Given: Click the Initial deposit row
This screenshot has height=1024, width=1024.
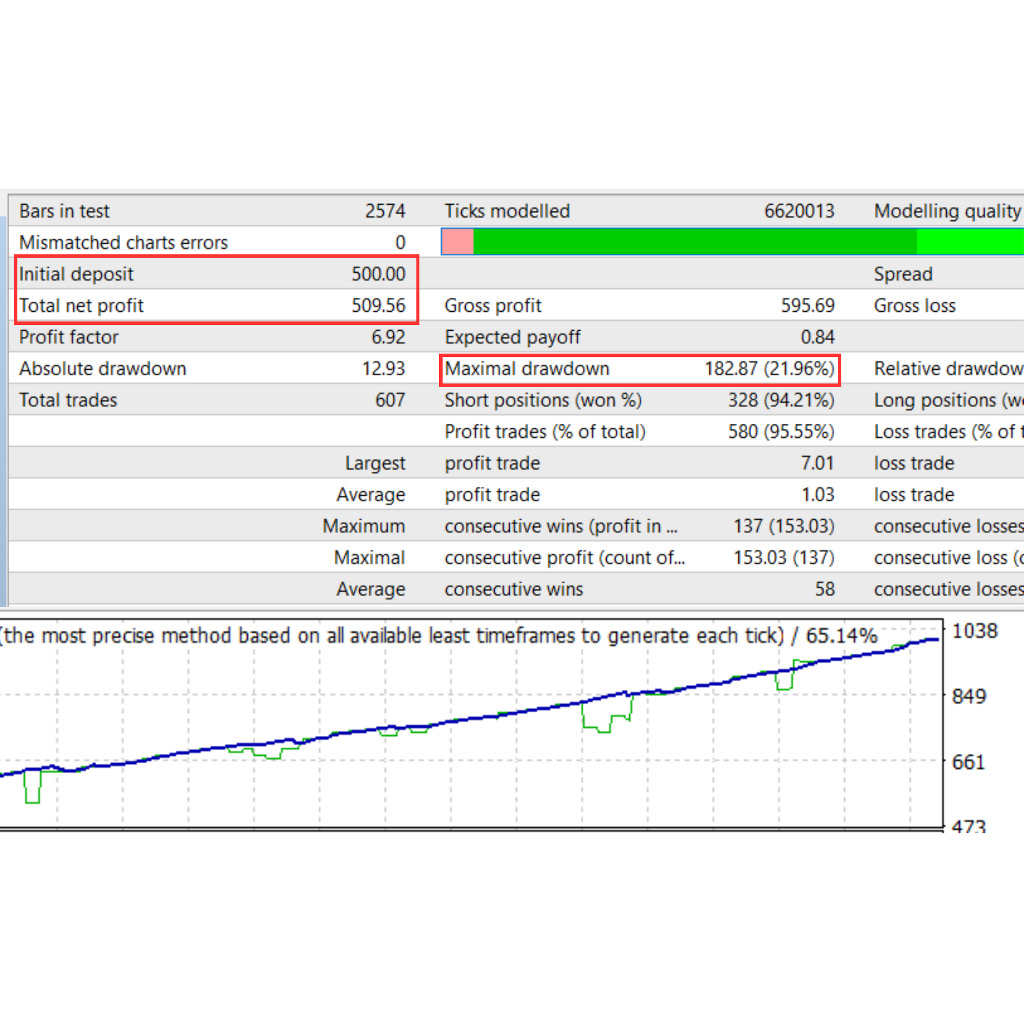Looking at the screenshot, I should 200,273.
